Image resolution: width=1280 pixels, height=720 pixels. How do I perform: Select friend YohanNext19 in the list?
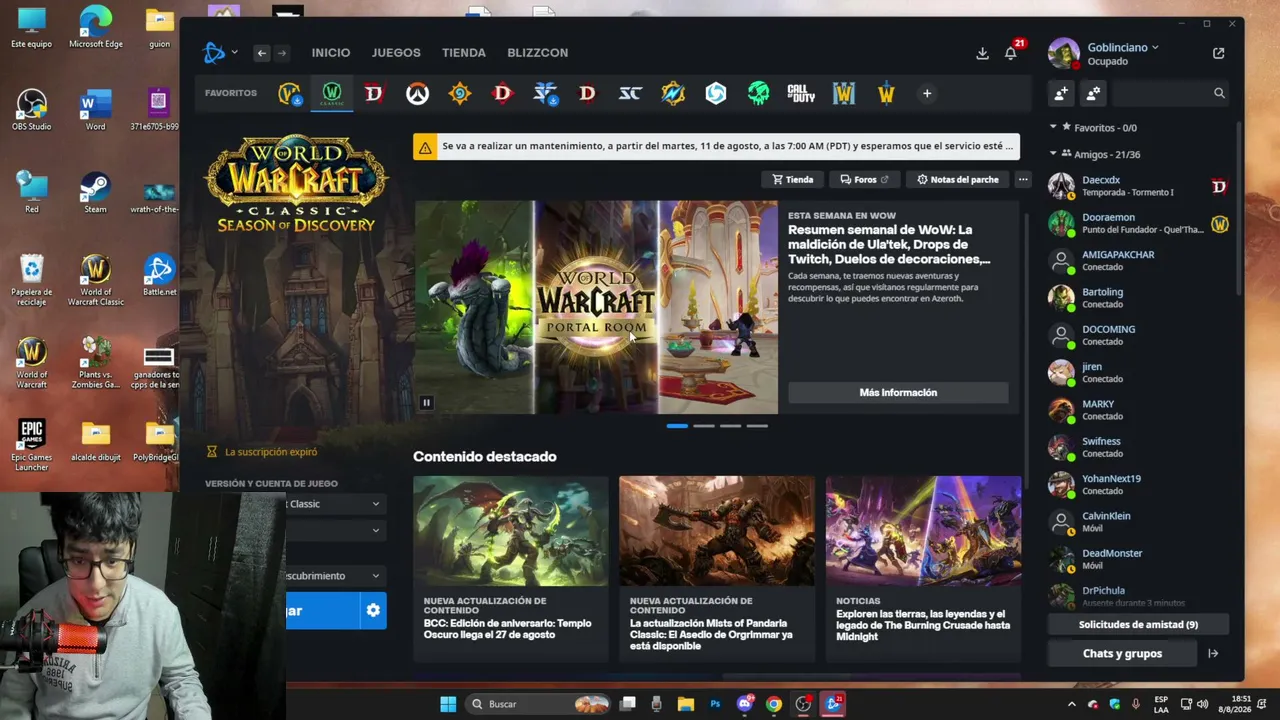(1138, 485)
